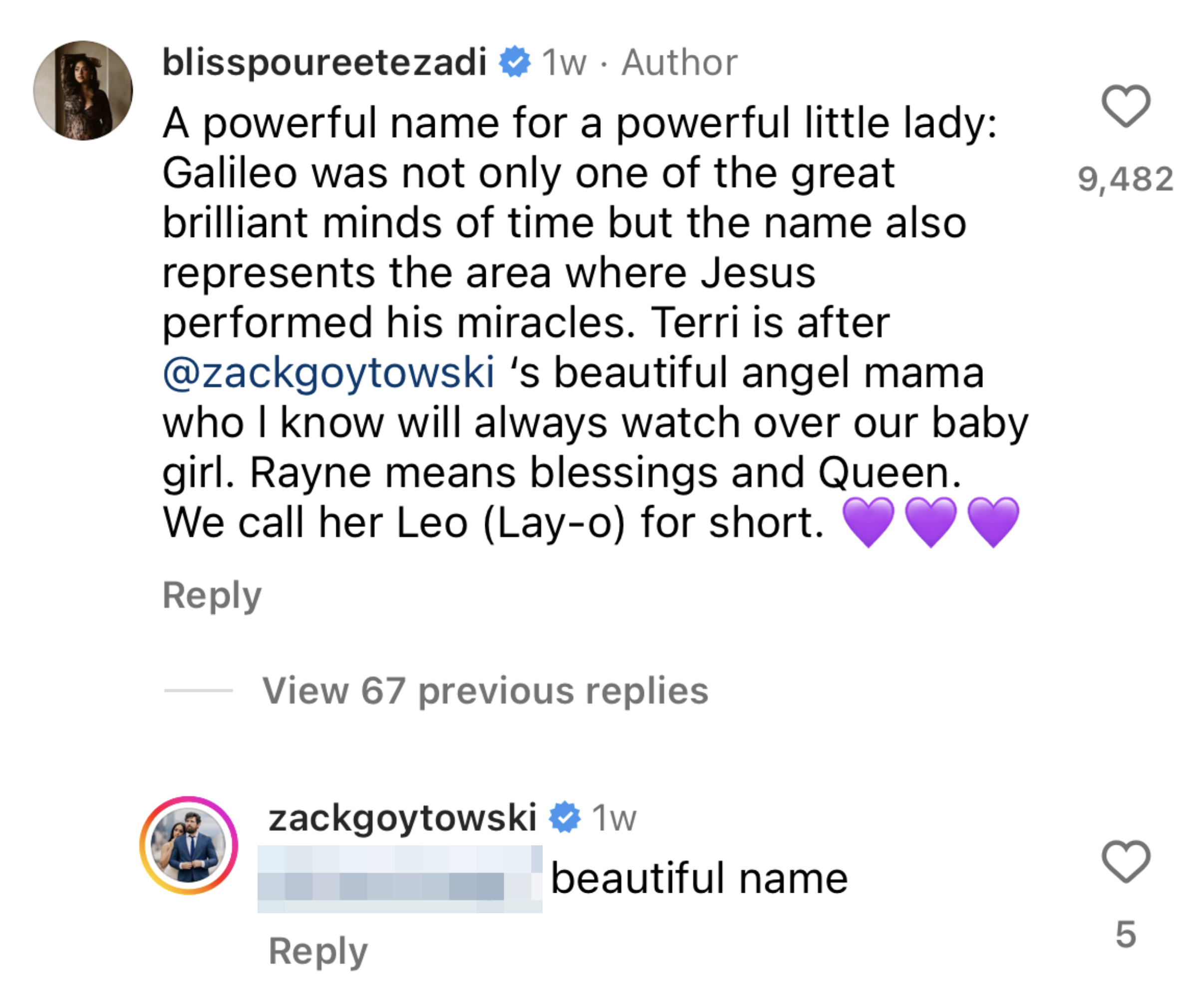Like zackgoytowski's reply with the heart icon
1204x998 pixels.
(1126, 862)
